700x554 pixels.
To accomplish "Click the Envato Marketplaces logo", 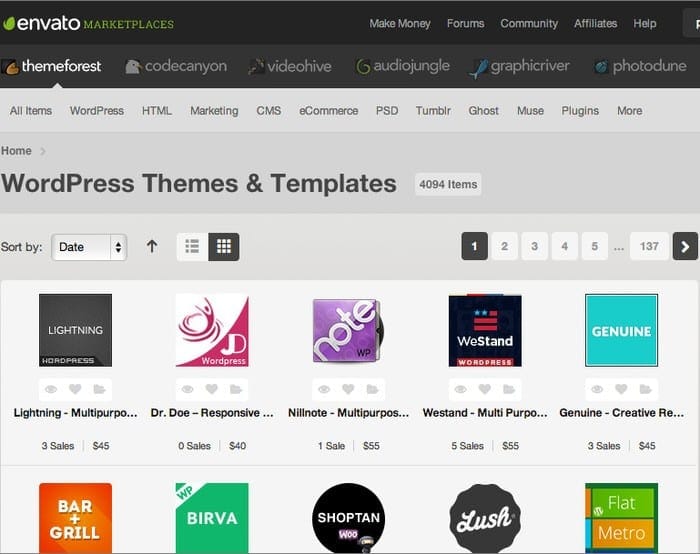I will (x=88, y=23).
